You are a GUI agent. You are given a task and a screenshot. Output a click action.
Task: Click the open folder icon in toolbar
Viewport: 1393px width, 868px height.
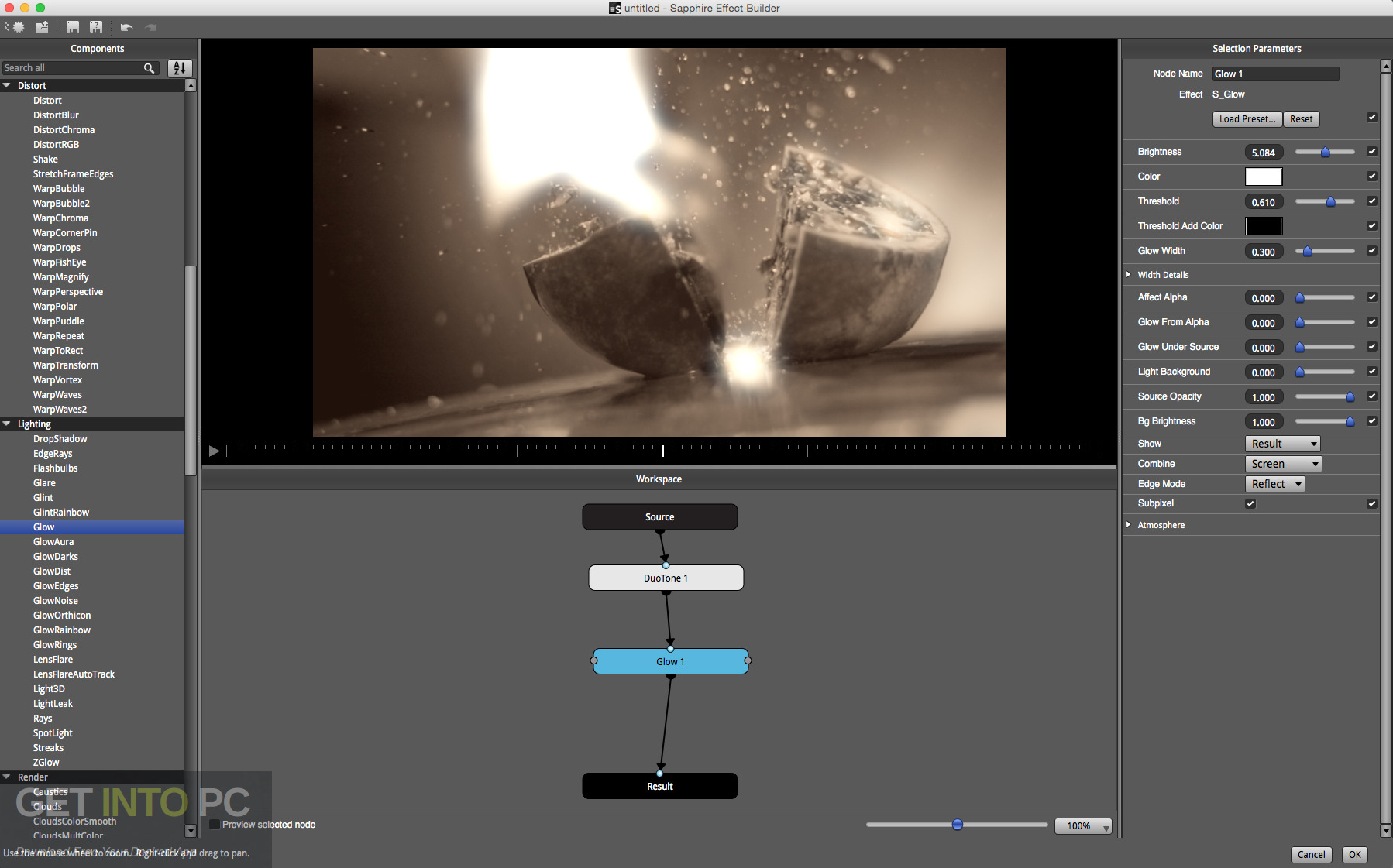42,27
